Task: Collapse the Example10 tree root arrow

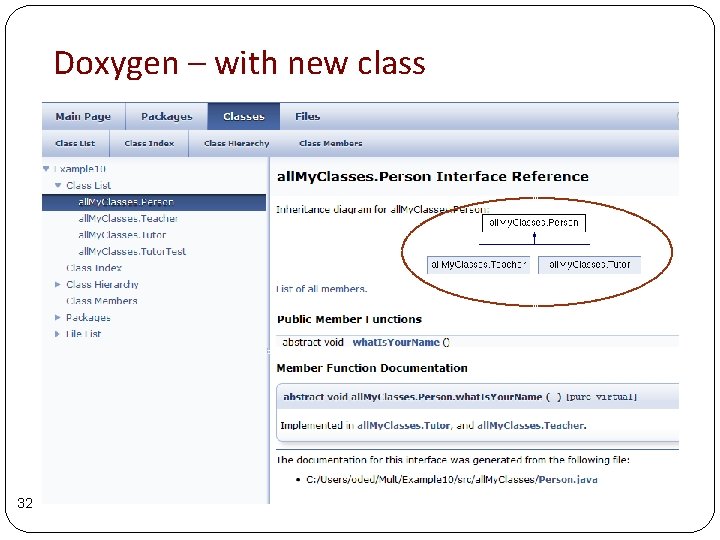Action: [x=46, y=169]
